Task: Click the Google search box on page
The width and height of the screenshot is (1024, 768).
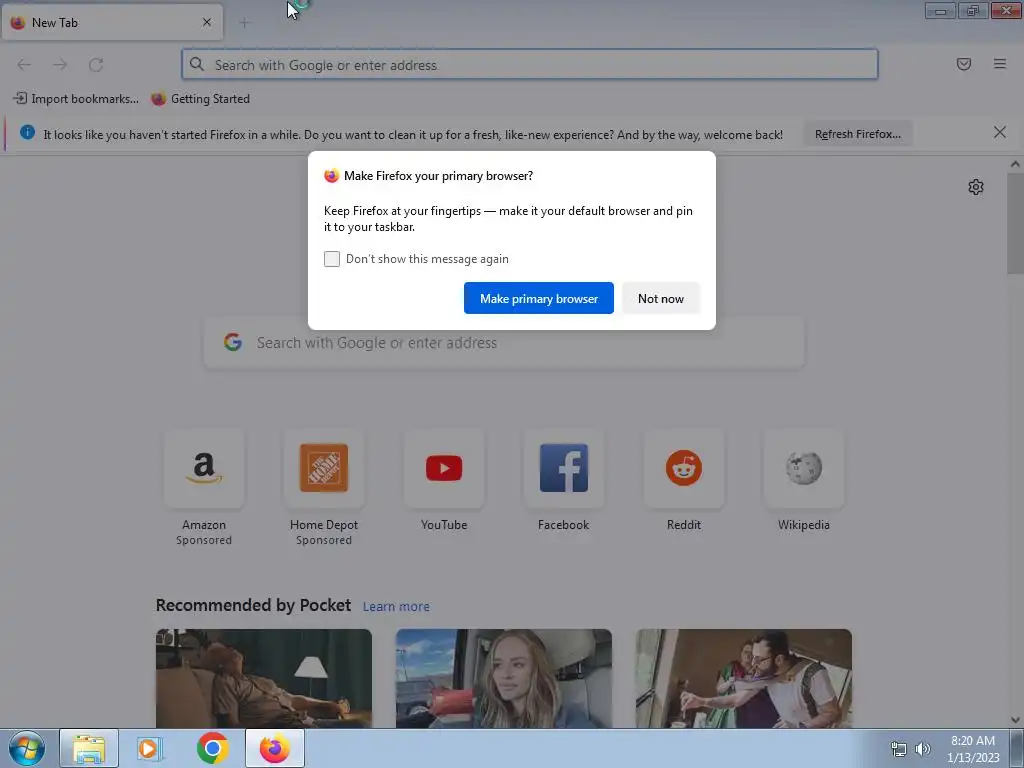Action: coord(504,343)
